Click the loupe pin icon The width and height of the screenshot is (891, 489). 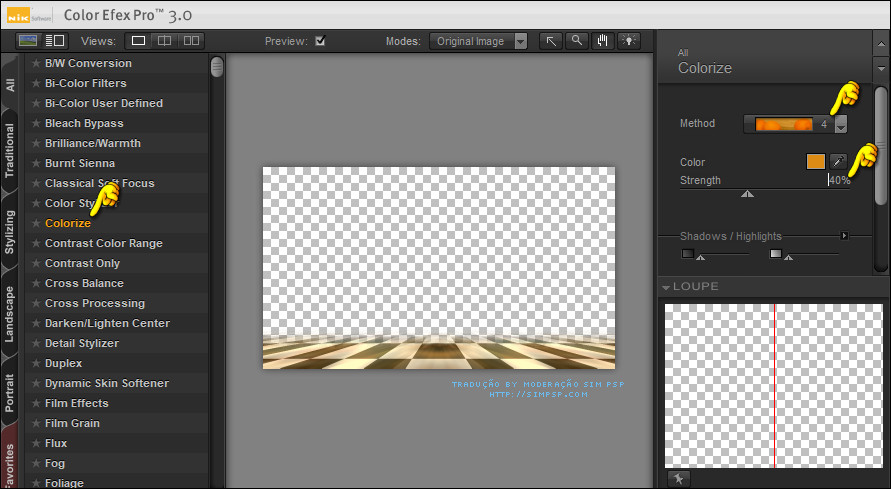(x=677, y=480)
